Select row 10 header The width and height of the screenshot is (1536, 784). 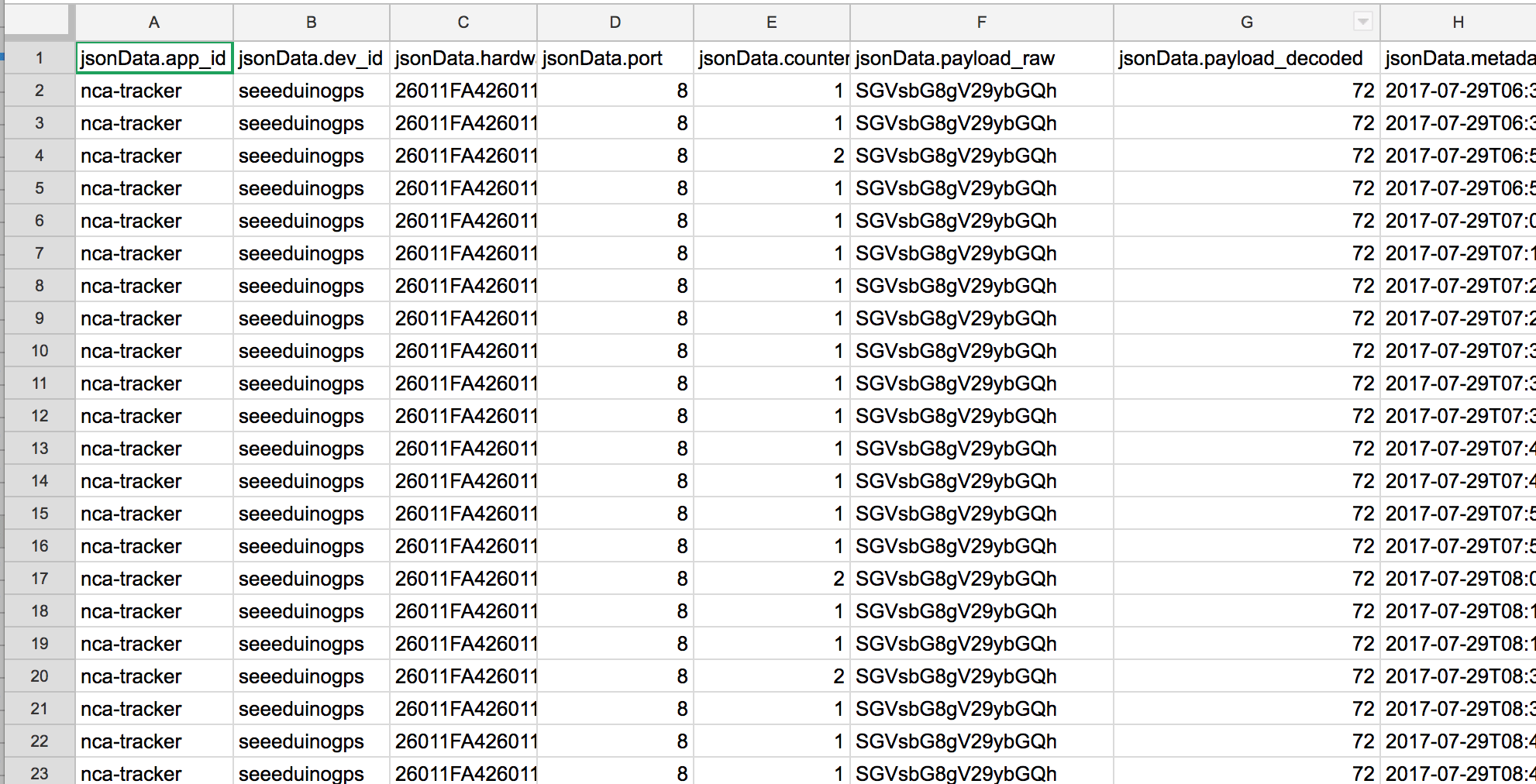40,351
